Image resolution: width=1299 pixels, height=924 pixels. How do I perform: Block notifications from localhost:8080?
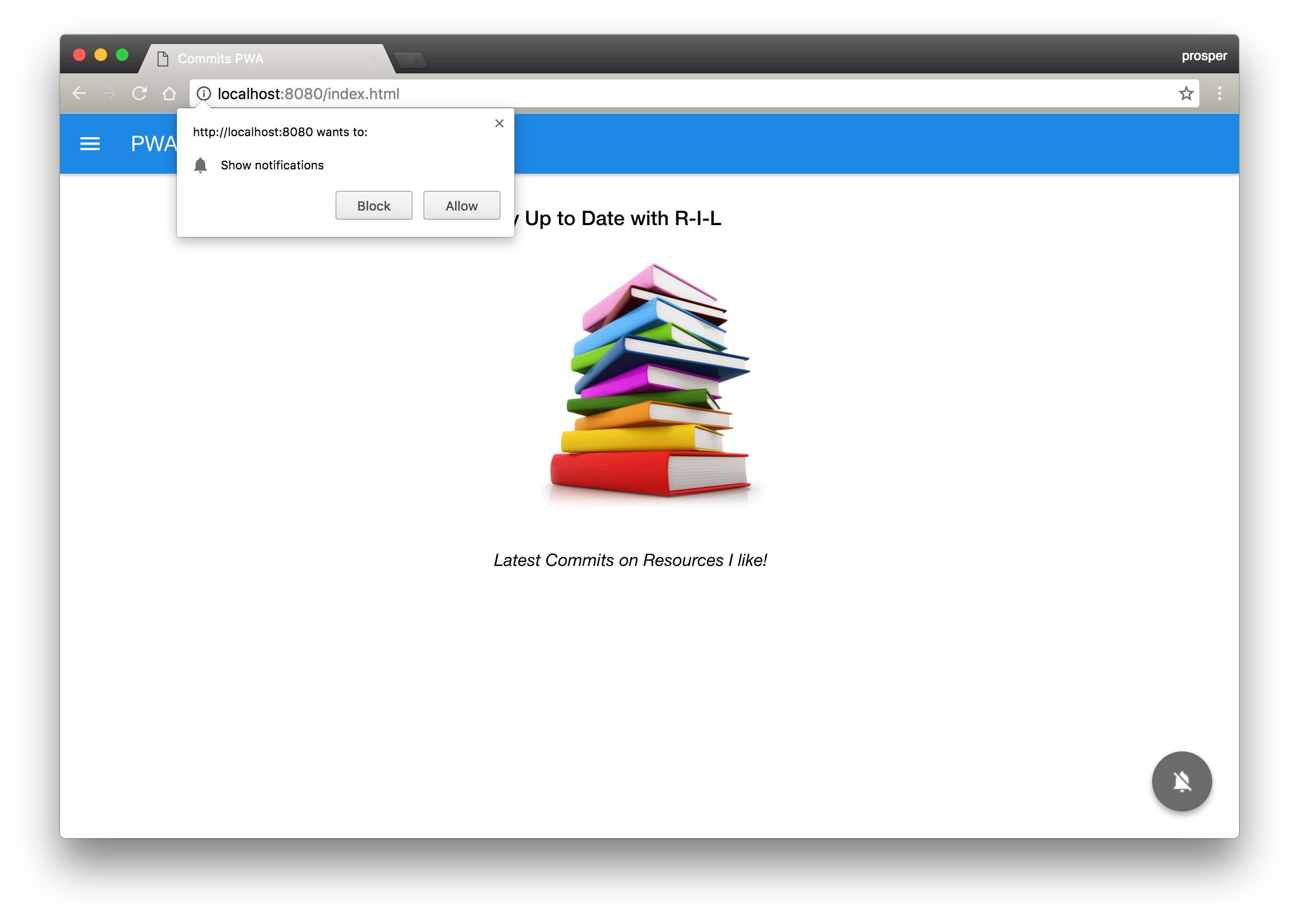pos(373,205)
